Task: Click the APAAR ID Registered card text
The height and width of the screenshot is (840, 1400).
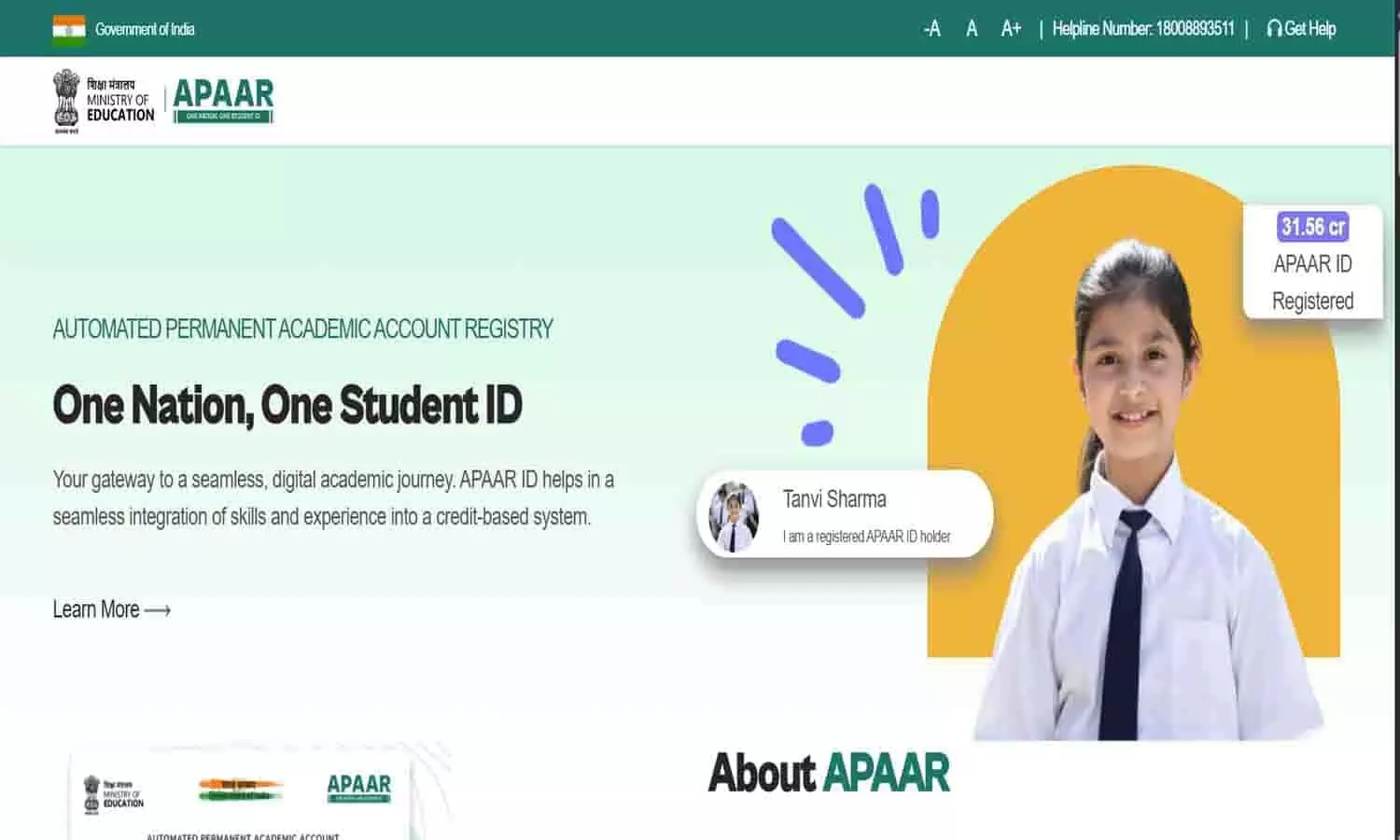Action: 1312,283
